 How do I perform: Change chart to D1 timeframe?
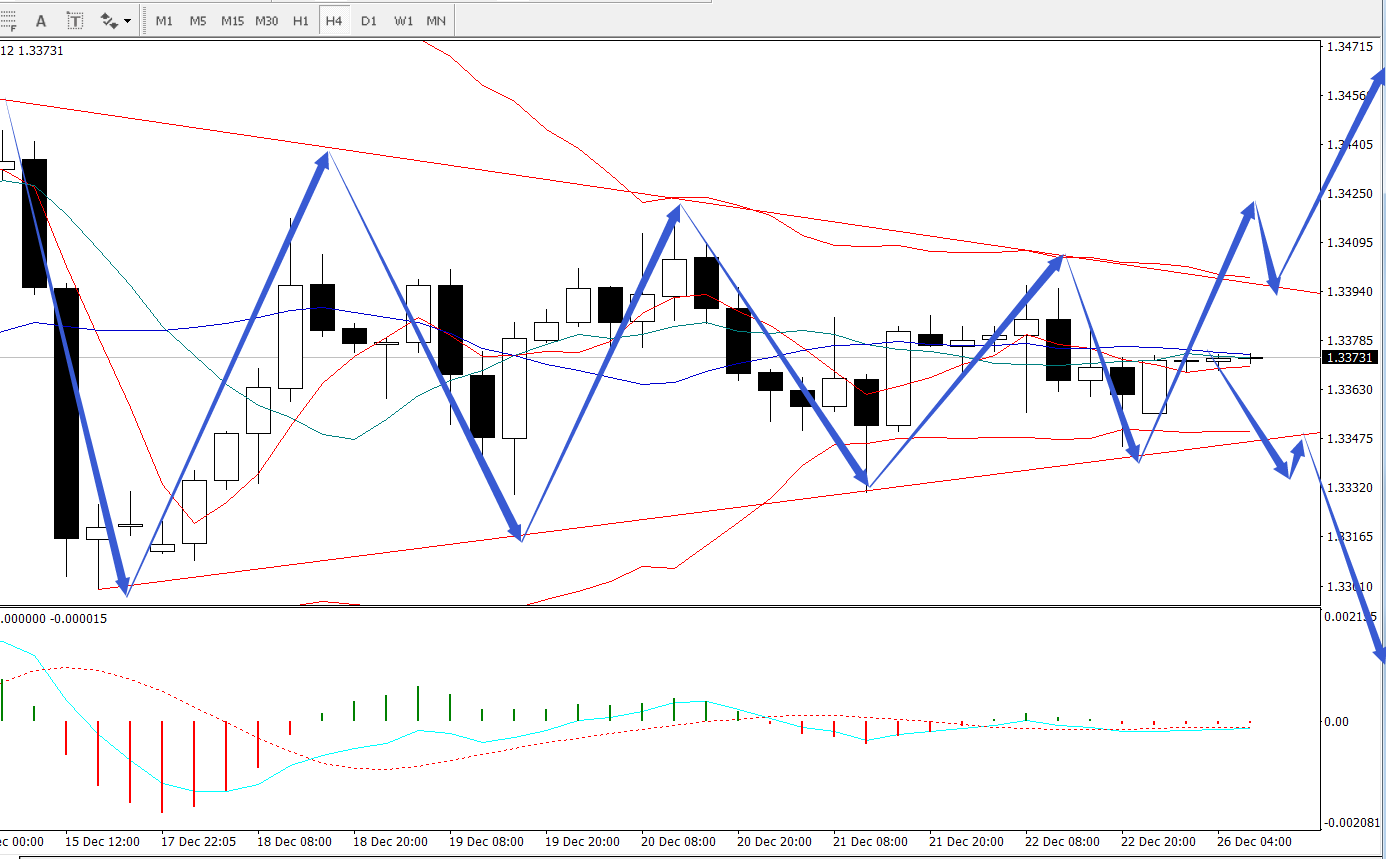point(369,20)
